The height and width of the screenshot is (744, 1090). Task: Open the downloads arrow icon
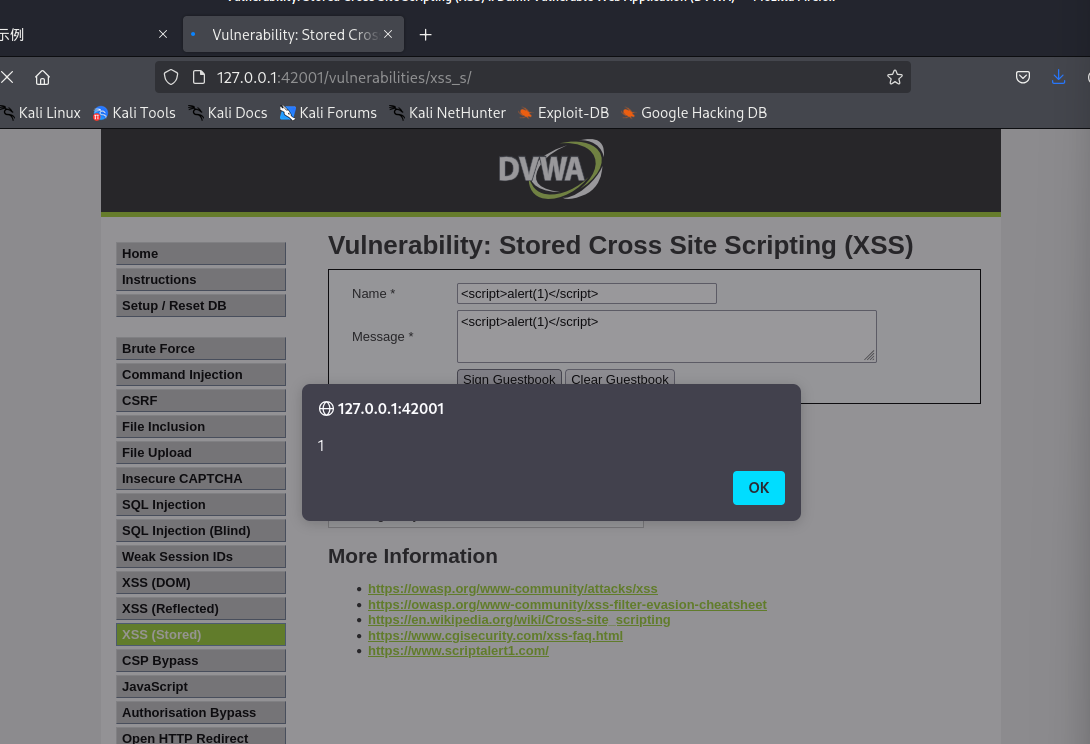tap(1058, 77)
